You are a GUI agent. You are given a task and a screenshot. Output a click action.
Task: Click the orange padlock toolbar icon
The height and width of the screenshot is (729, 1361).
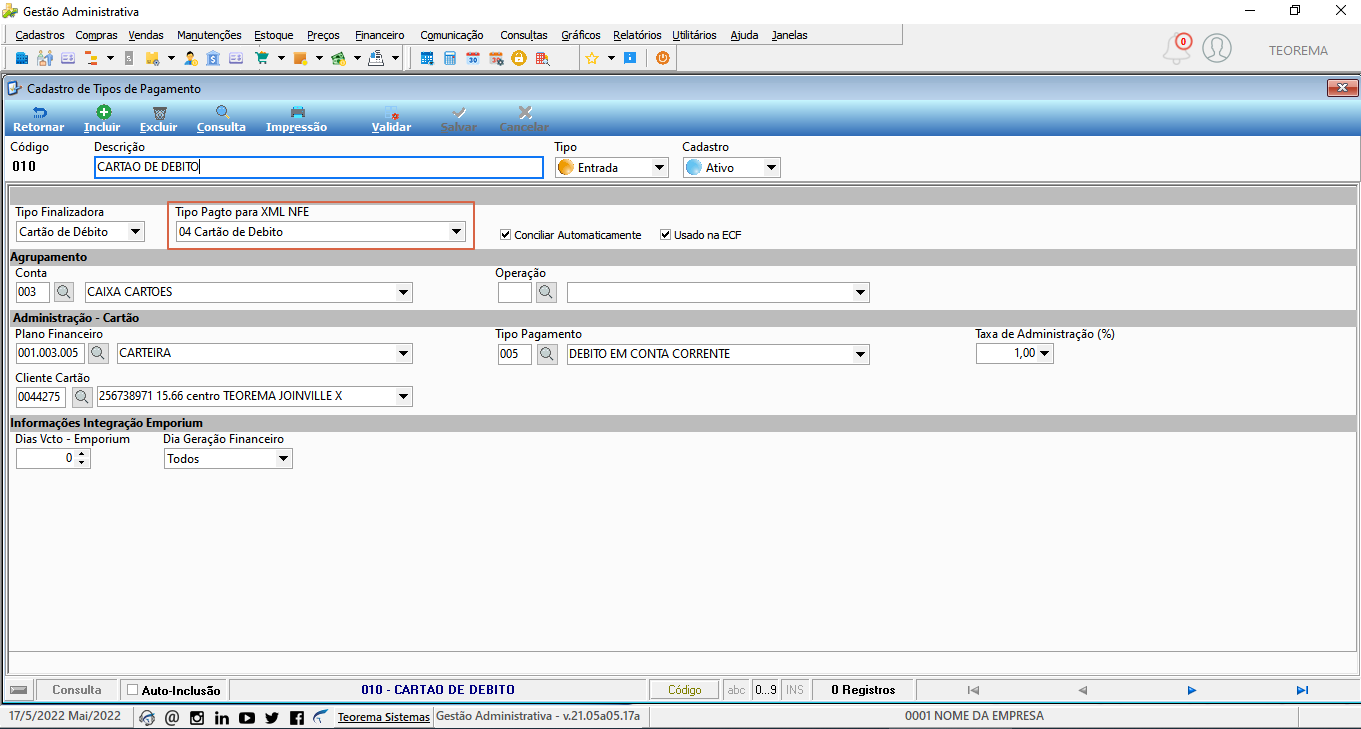point(519,58)
